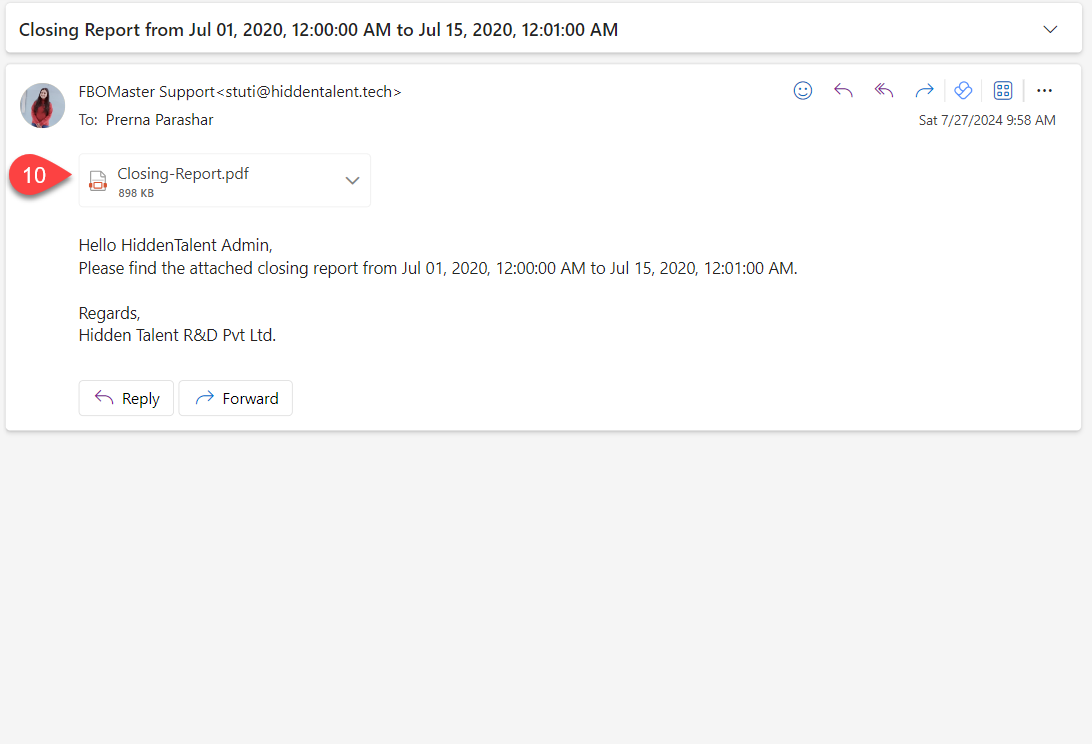The width and height of the screenshot is (1092, 744).
Task: Click the red number 10 callout marker
Action: (35, 176)
